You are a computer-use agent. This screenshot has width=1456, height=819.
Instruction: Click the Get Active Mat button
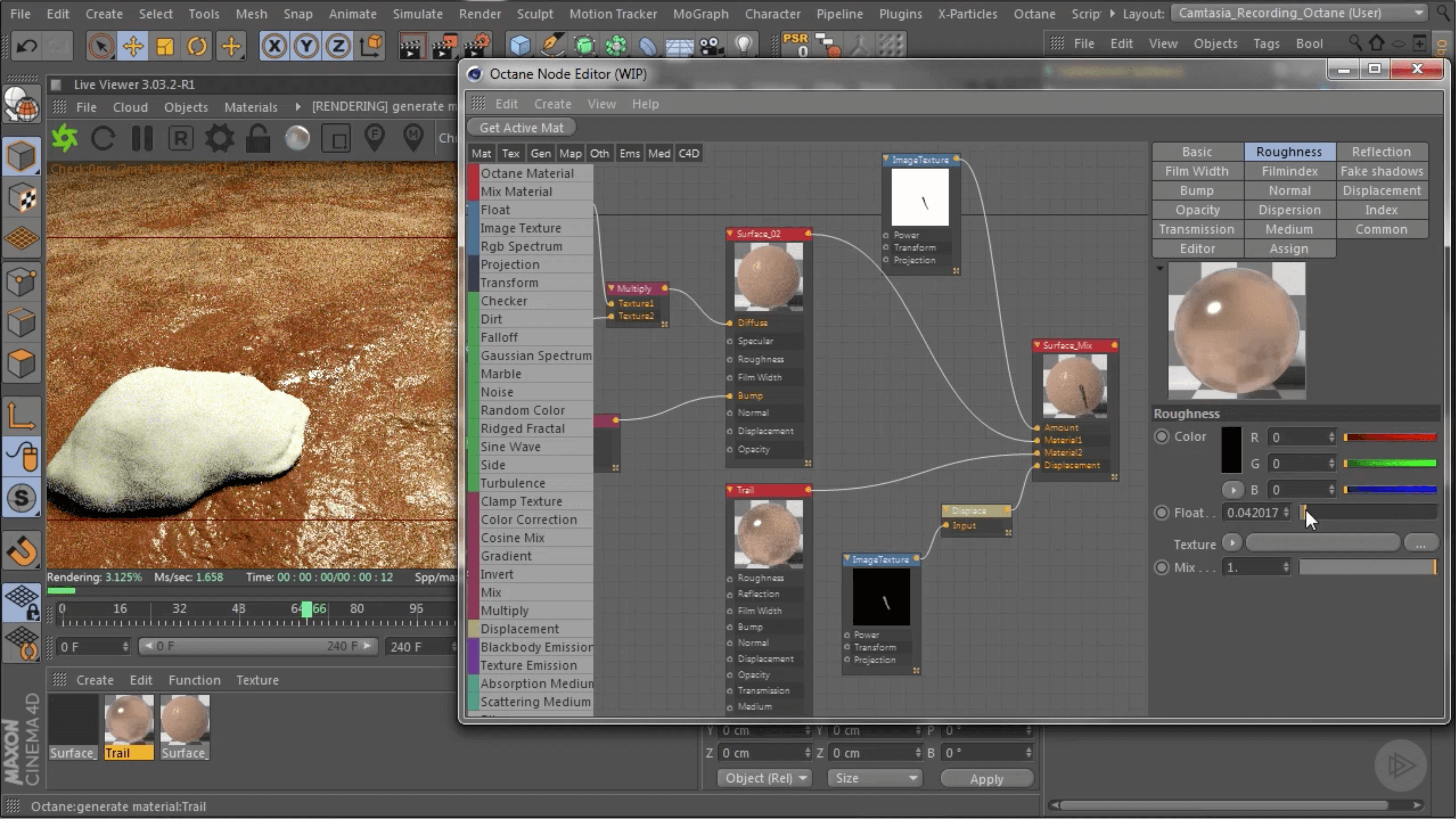coord(521,128)
